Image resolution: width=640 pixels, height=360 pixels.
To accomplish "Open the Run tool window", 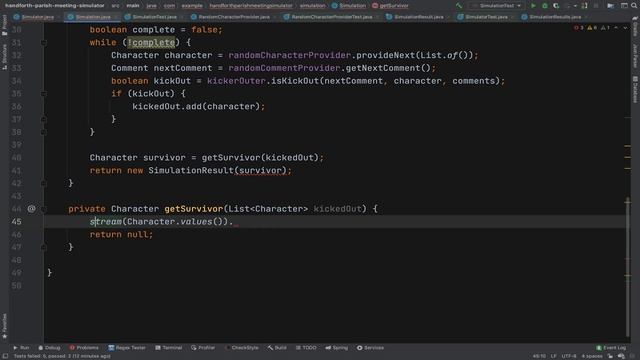I will (x=21, y=348).
